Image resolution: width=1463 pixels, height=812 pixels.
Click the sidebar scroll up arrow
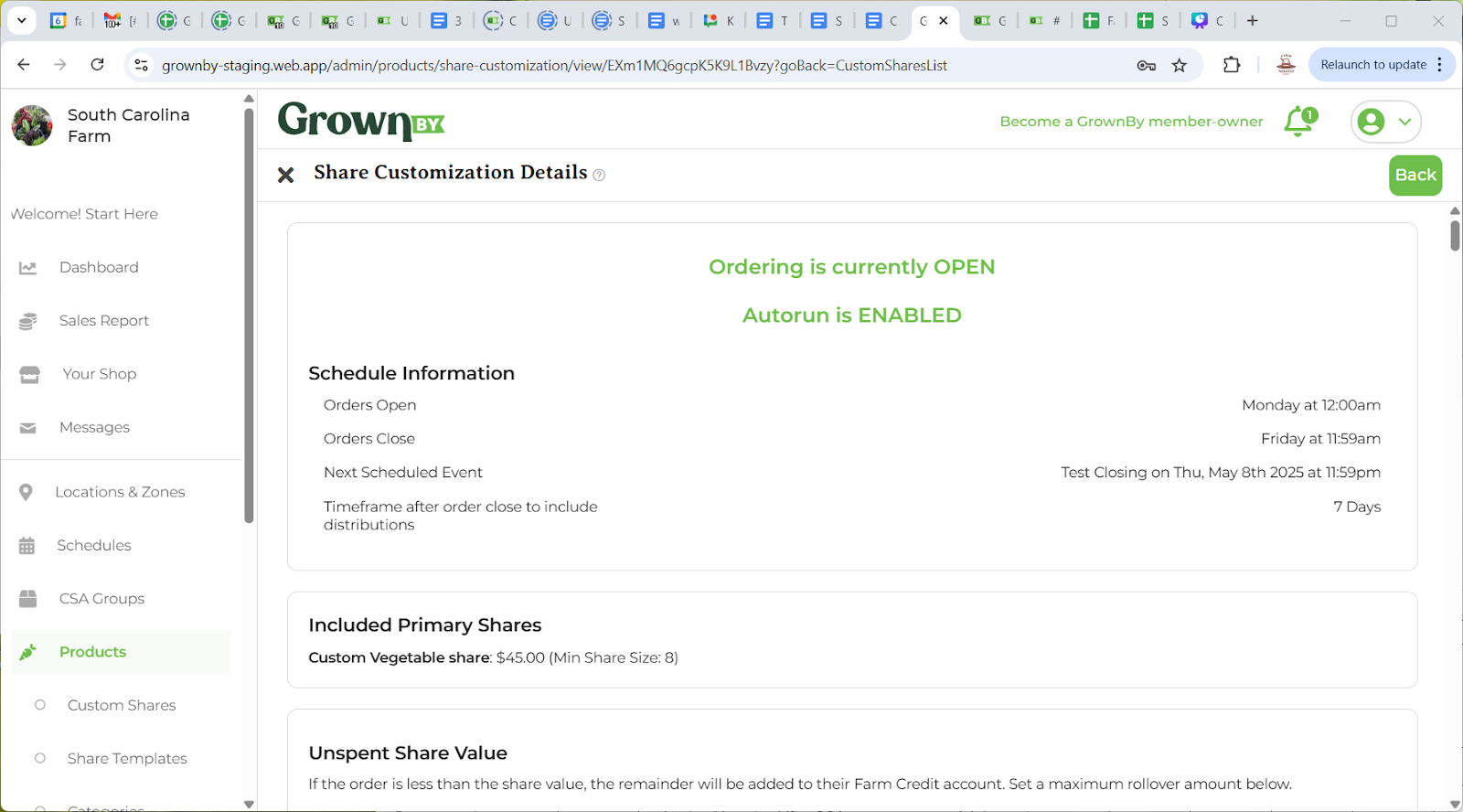pos(249,99)
